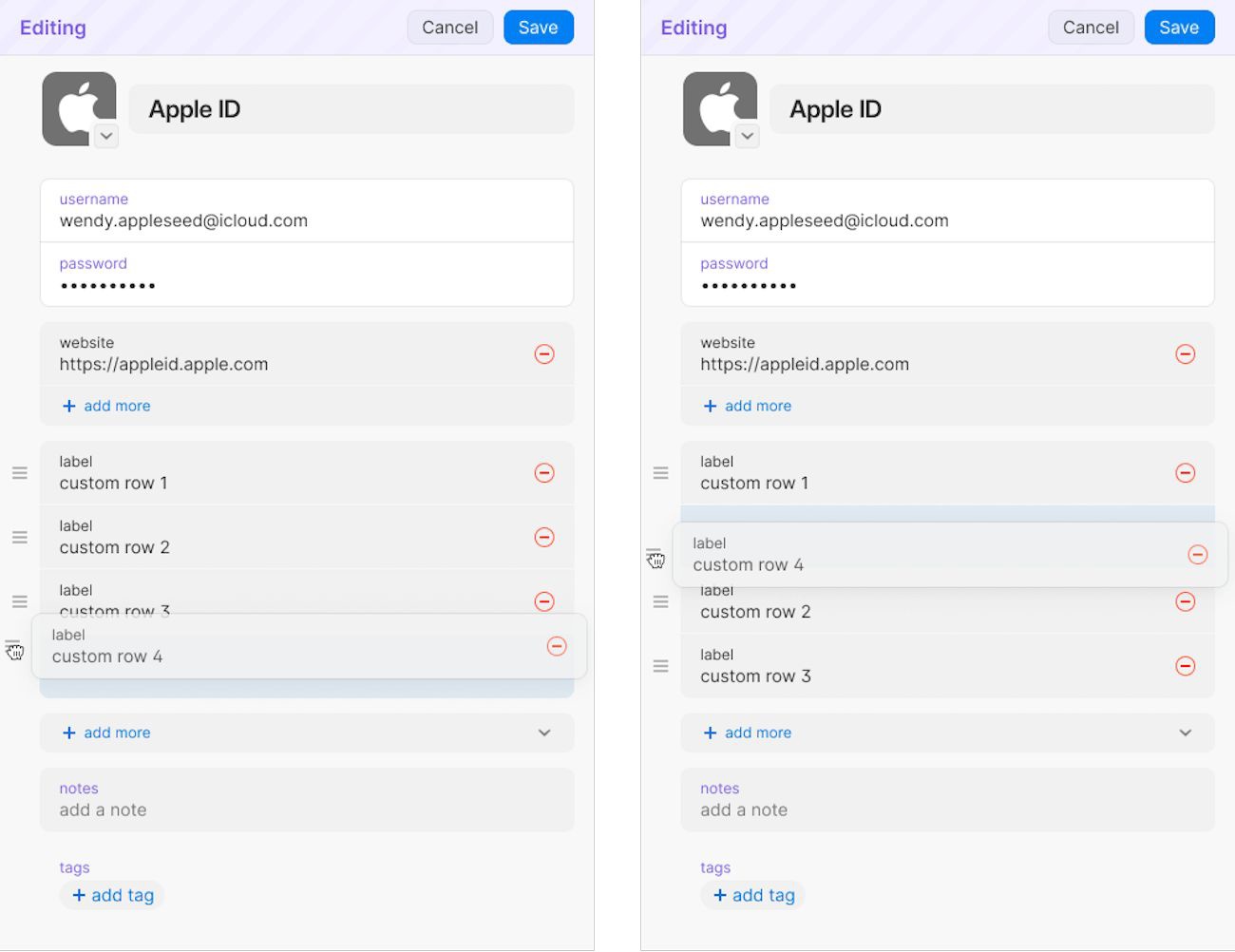Click add more under the website field
This screenshot has width=1235, height=952.
click(105, 406)
